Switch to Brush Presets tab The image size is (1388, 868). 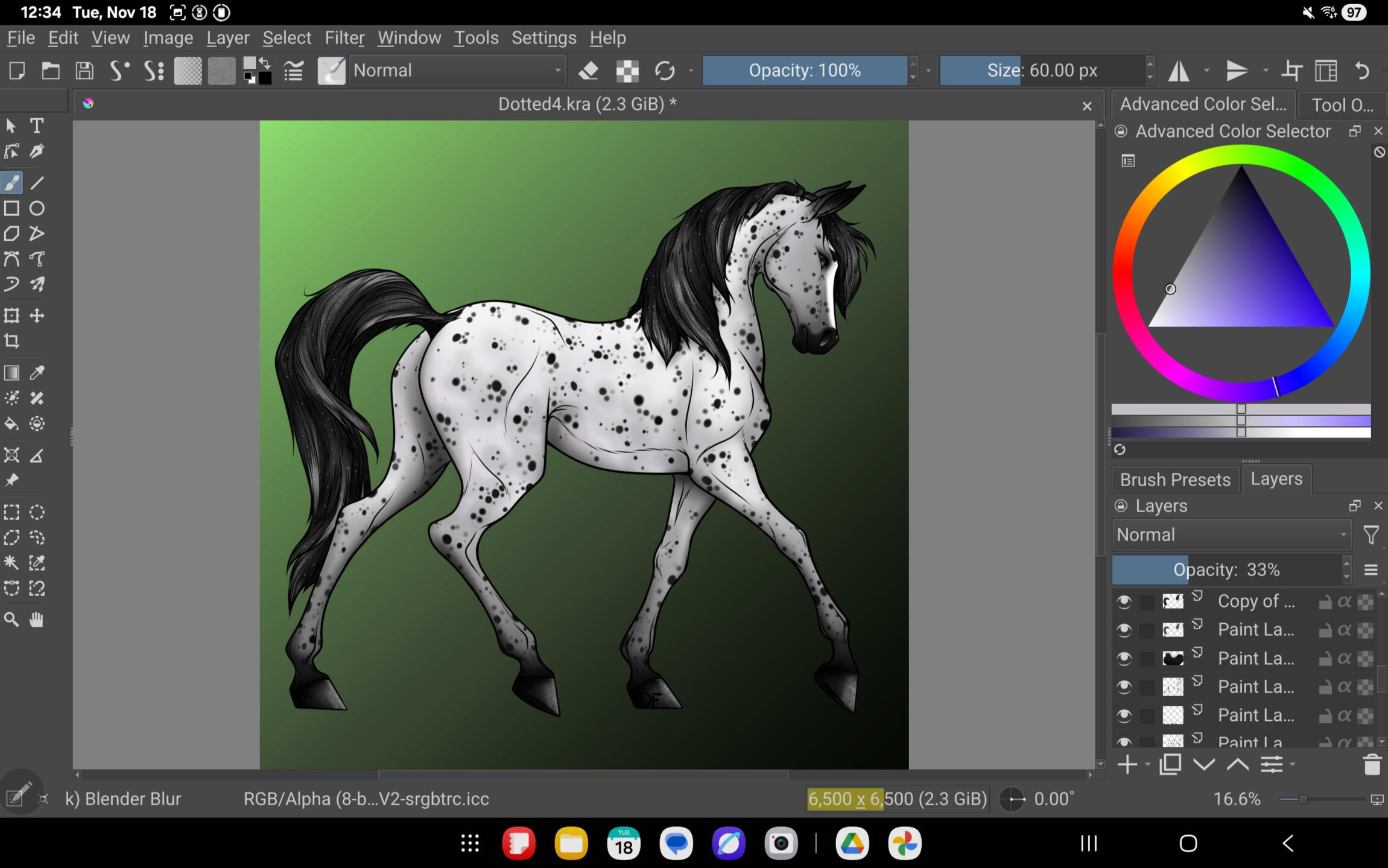1174,480
